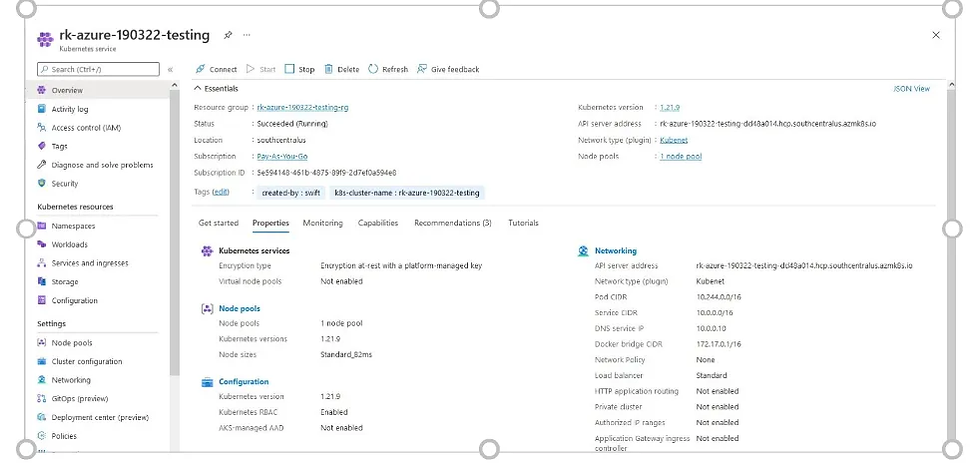The width and height of the screenshot is (980, 468).
Task: Refresh the overview page
Action: pos(388,69)
